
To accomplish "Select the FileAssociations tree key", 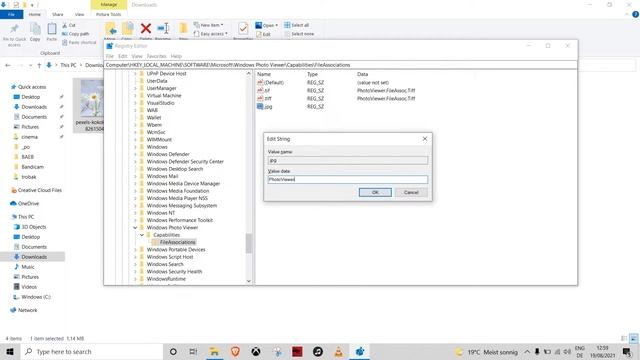I will pos(178,242).
